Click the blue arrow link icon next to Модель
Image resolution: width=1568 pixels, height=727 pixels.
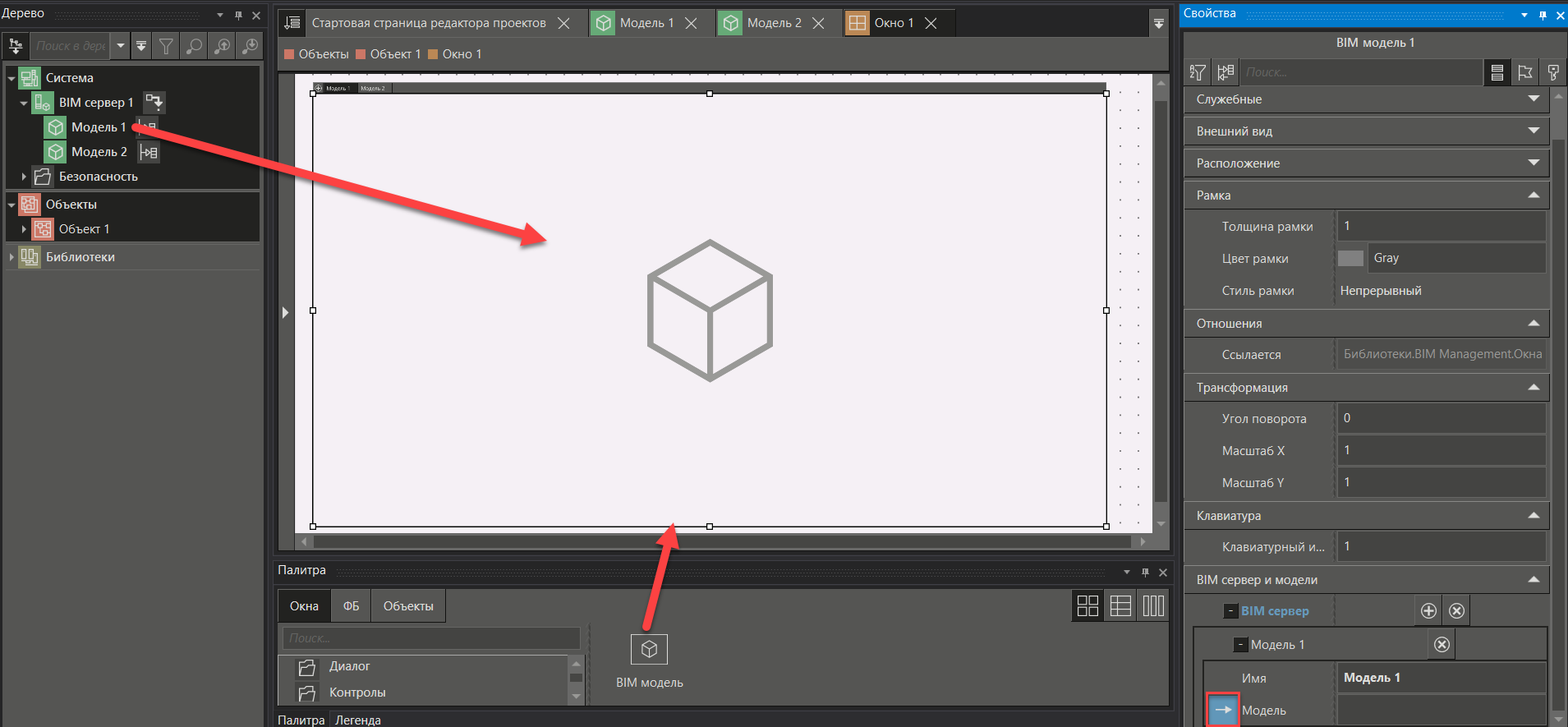[1223, 710]
